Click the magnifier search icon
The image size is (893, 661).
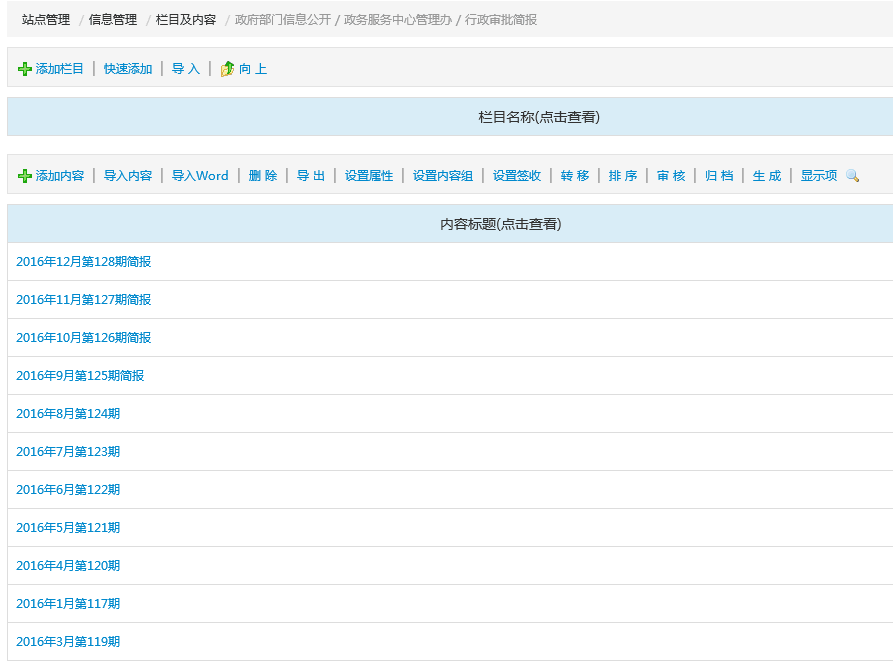(x=852, y=176)
